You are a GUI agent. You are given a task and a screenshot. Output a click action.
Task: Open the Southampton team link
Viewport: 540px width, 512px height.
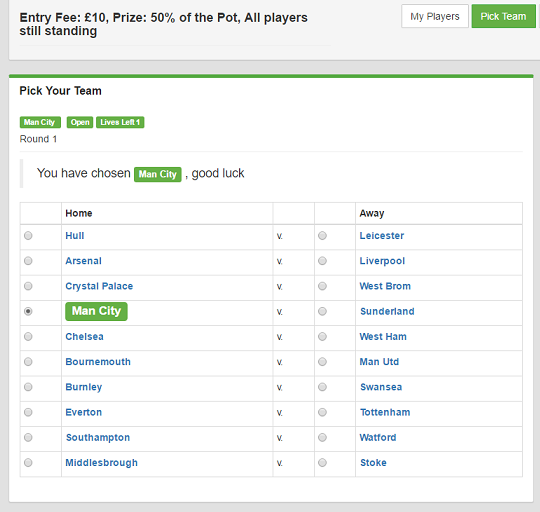98,438
